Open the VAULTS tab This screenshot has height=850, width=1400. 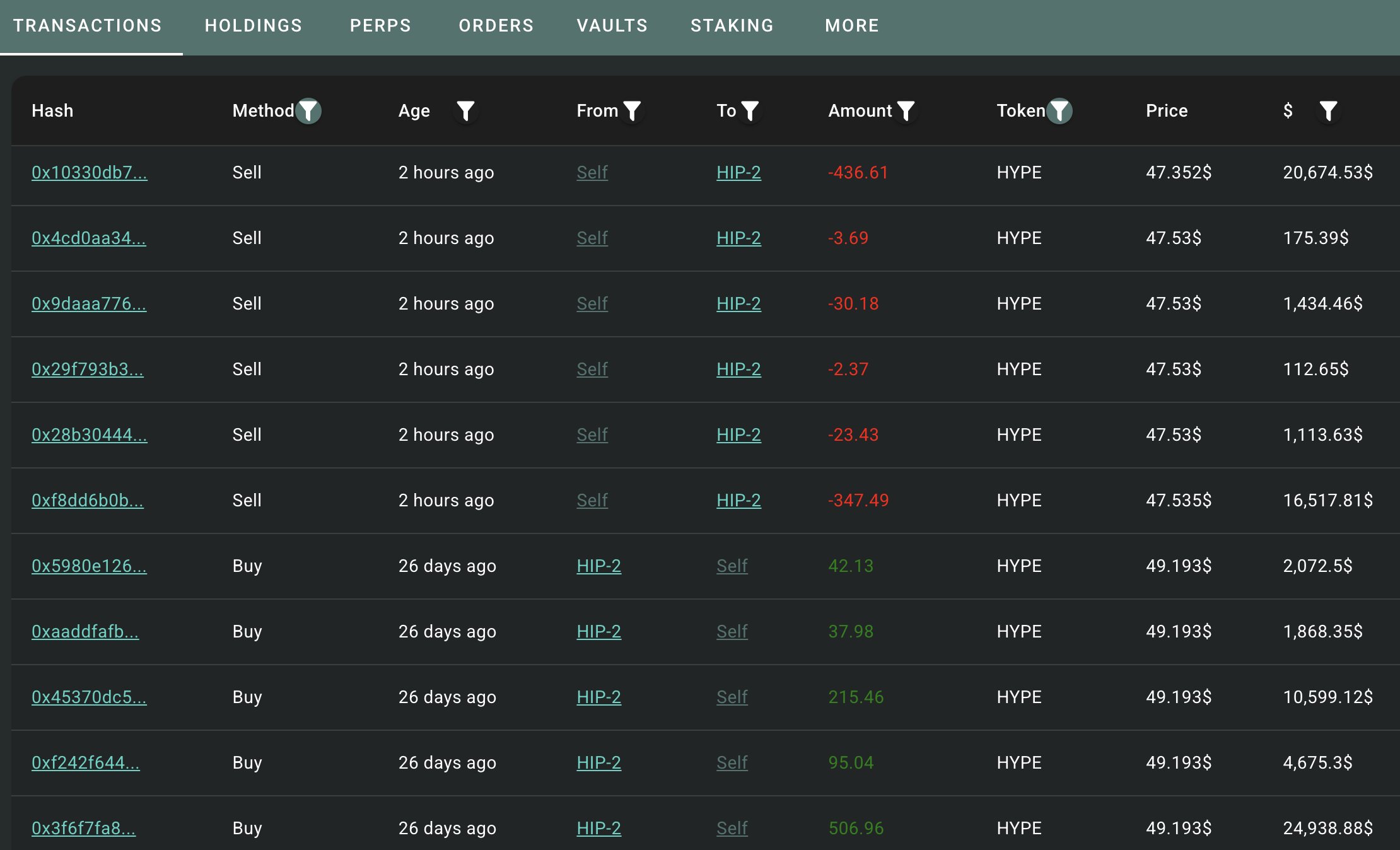pos(611,25)
